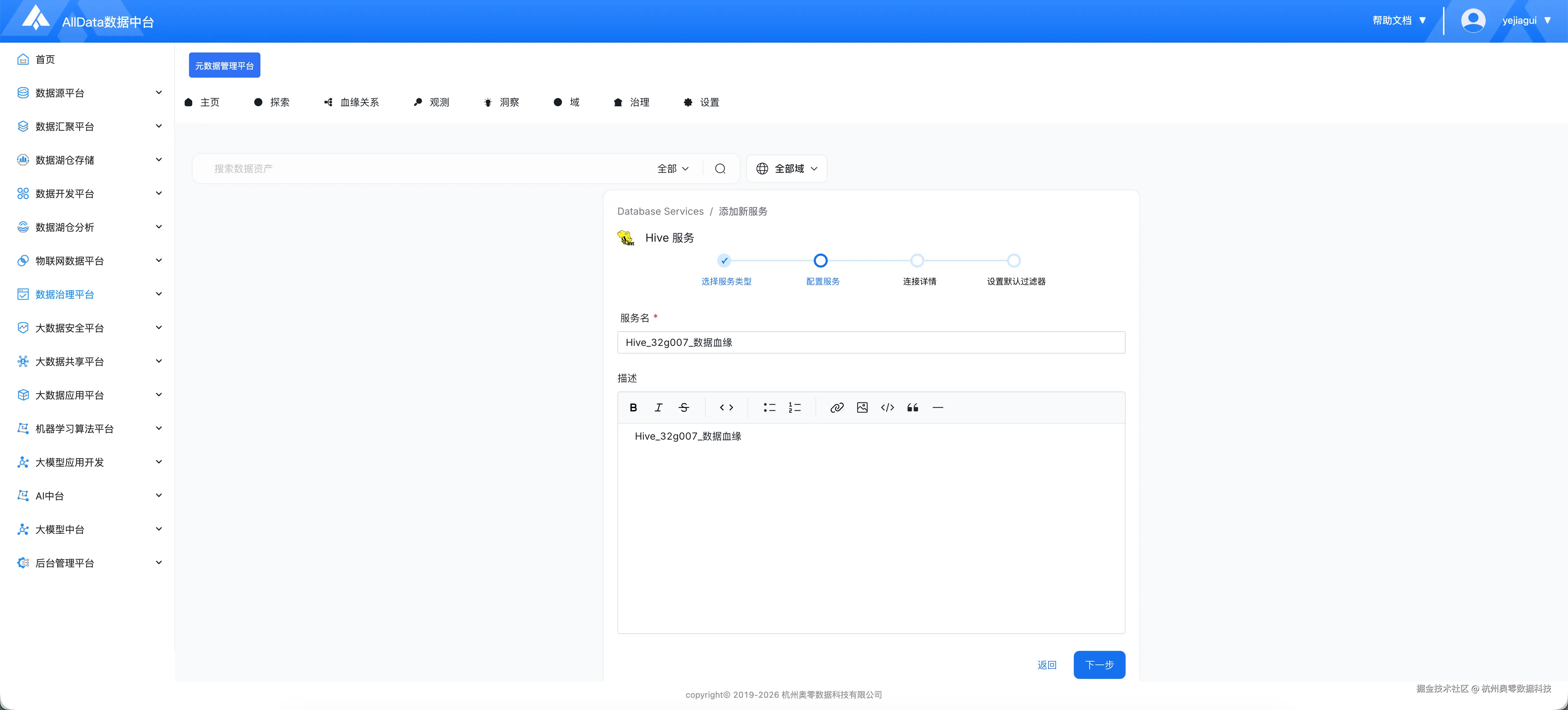
Task: Open the 治理 governance tab
Action: (631, 102)
